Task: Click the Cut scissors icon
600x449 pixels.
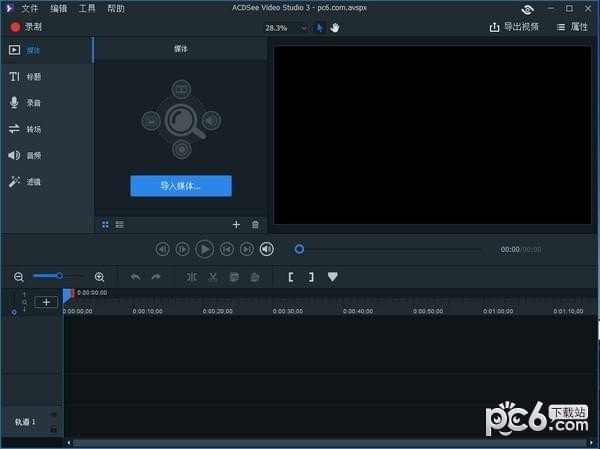Action: coord(213,277)
